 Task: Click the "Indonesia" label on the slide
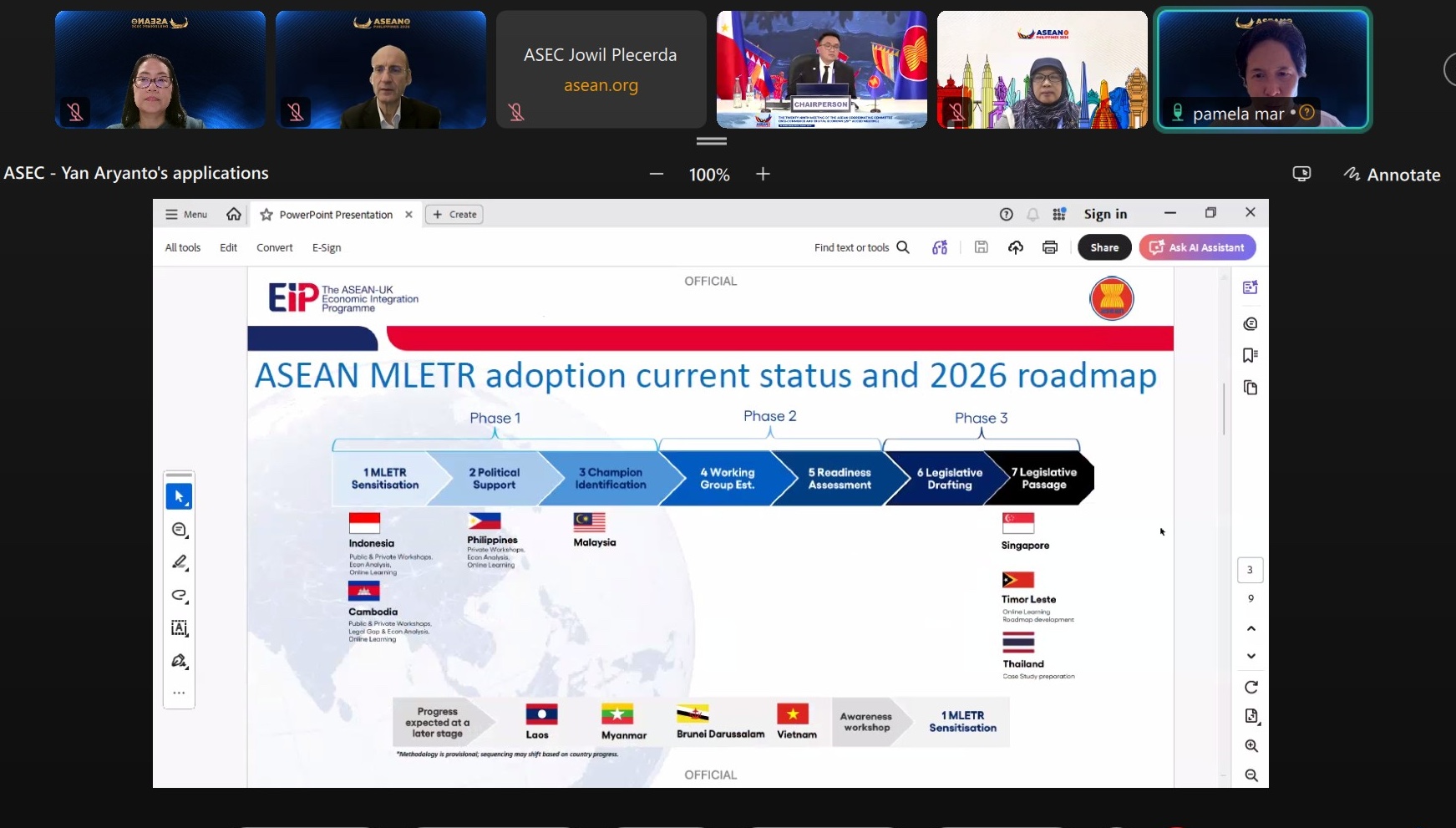[x=372, y=543]
